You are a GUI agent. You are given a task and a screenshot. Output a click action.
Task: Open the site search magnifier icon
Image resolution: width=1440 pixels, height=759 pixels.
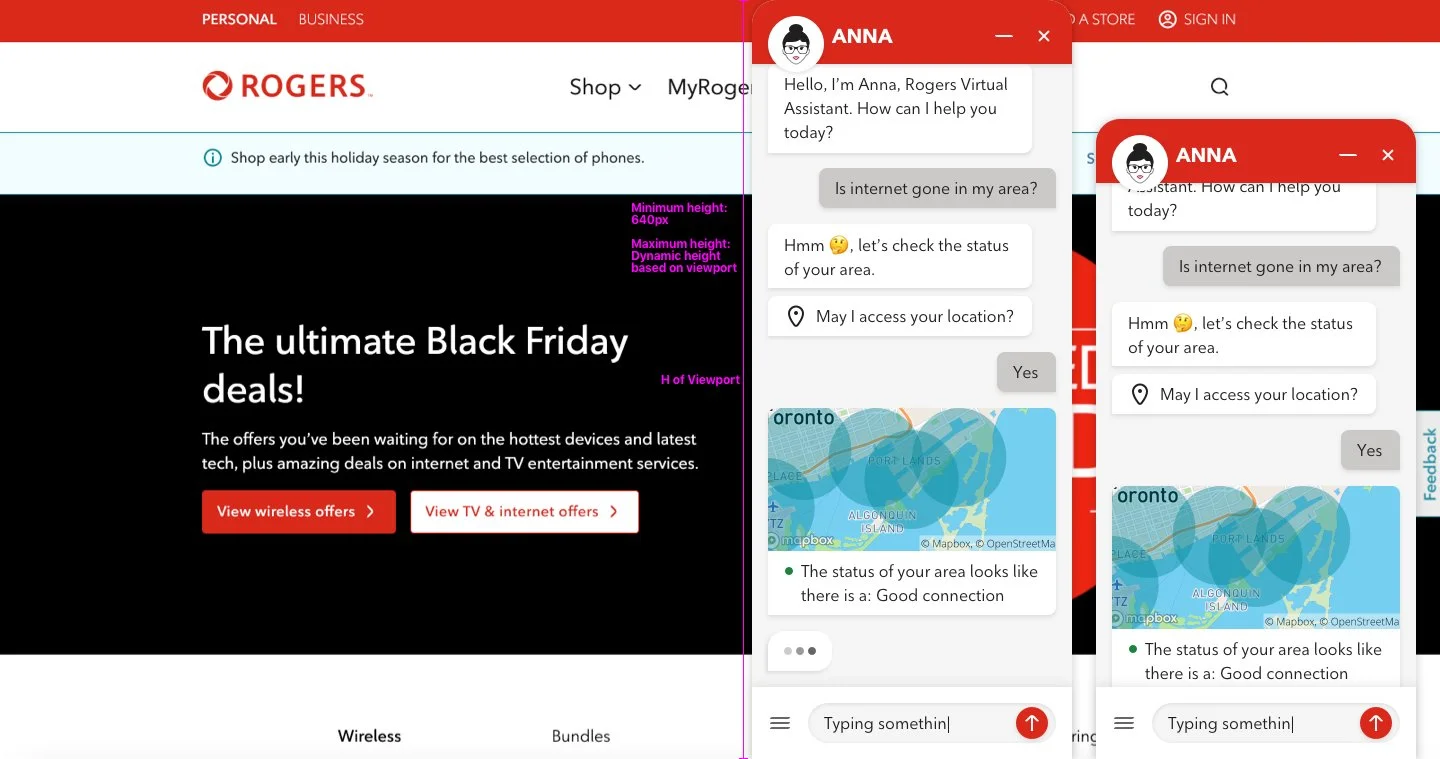[1219, 87]
